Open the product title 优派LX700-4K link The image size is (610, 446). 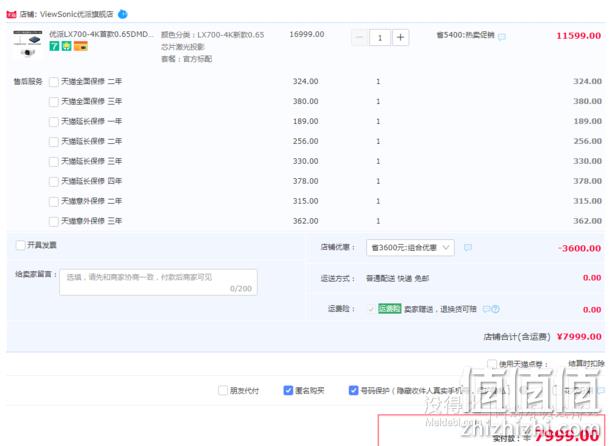point(101,34)
